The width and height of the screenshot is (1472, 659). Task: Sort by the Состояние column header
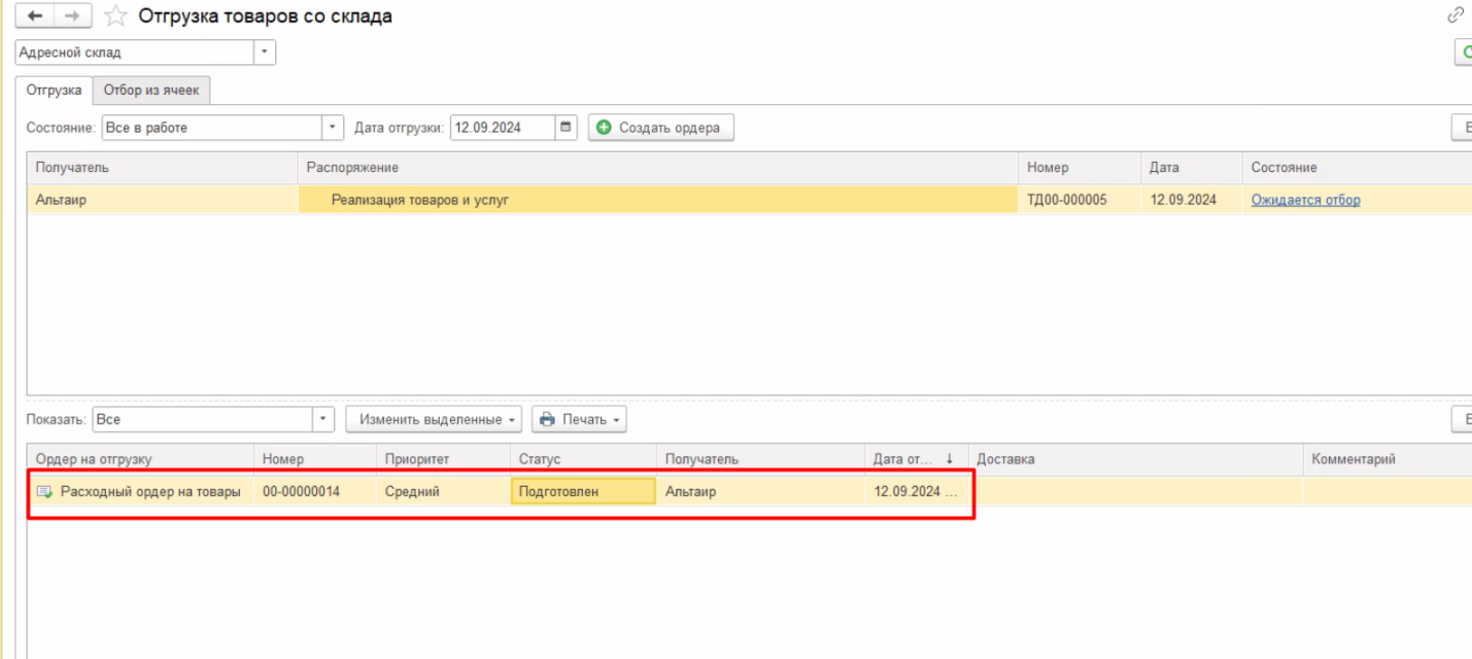coord(1356,168)
